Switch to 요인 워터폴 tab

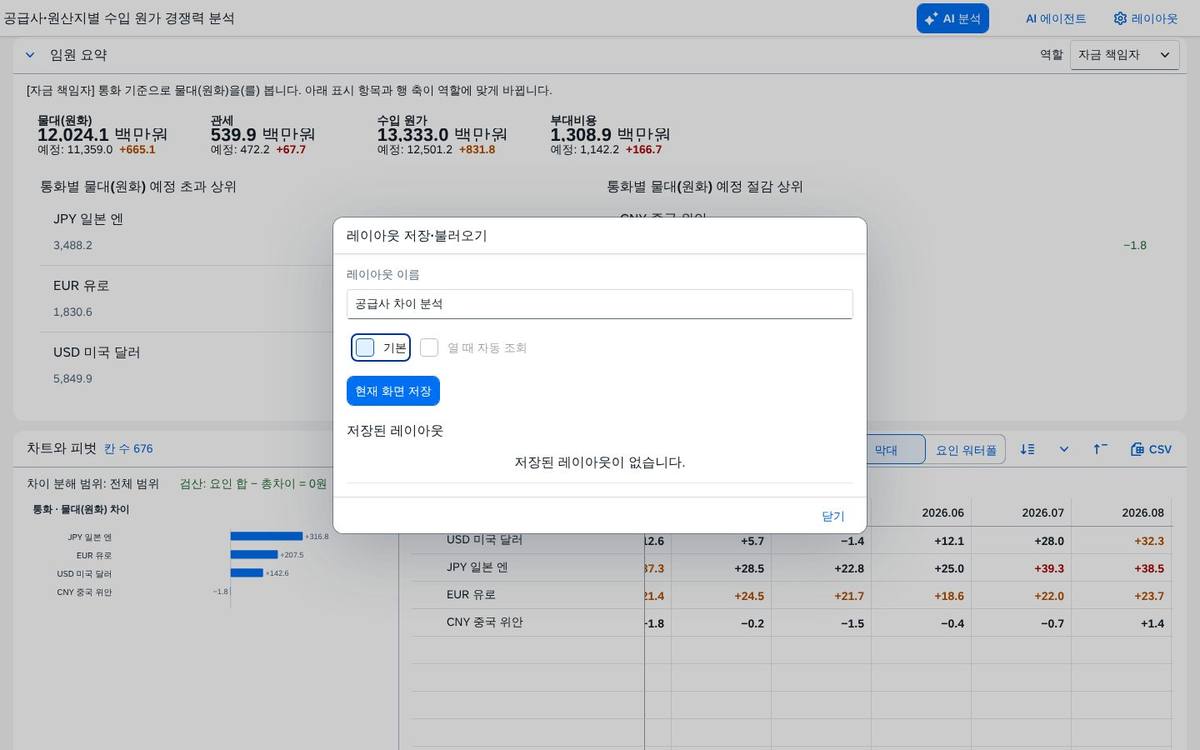tap(966, 450)
